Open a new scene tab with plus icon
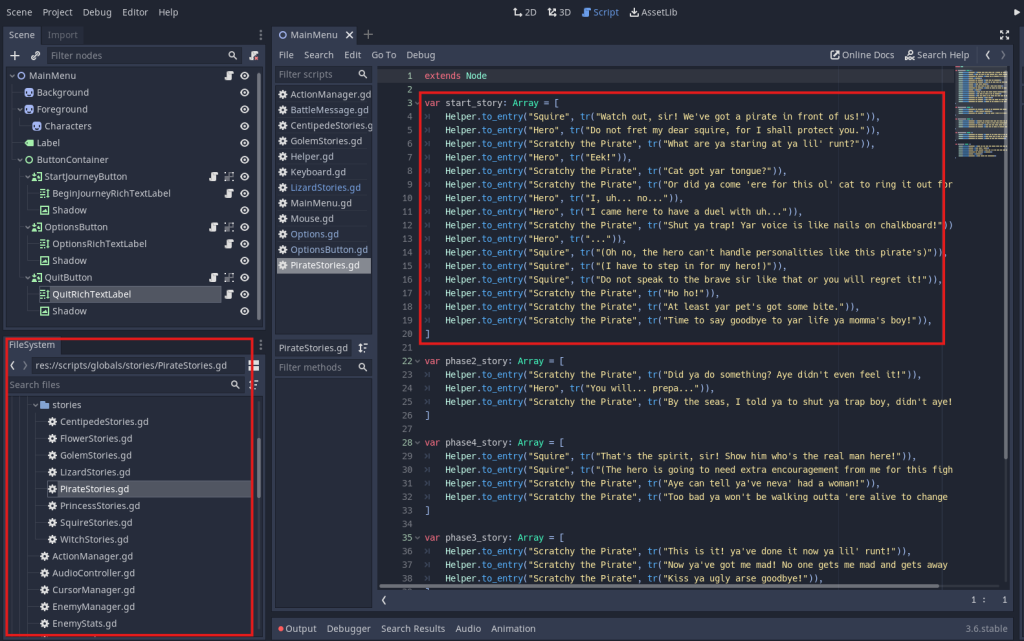Viewport: 1024px width, 641px height. click(368, 35)
